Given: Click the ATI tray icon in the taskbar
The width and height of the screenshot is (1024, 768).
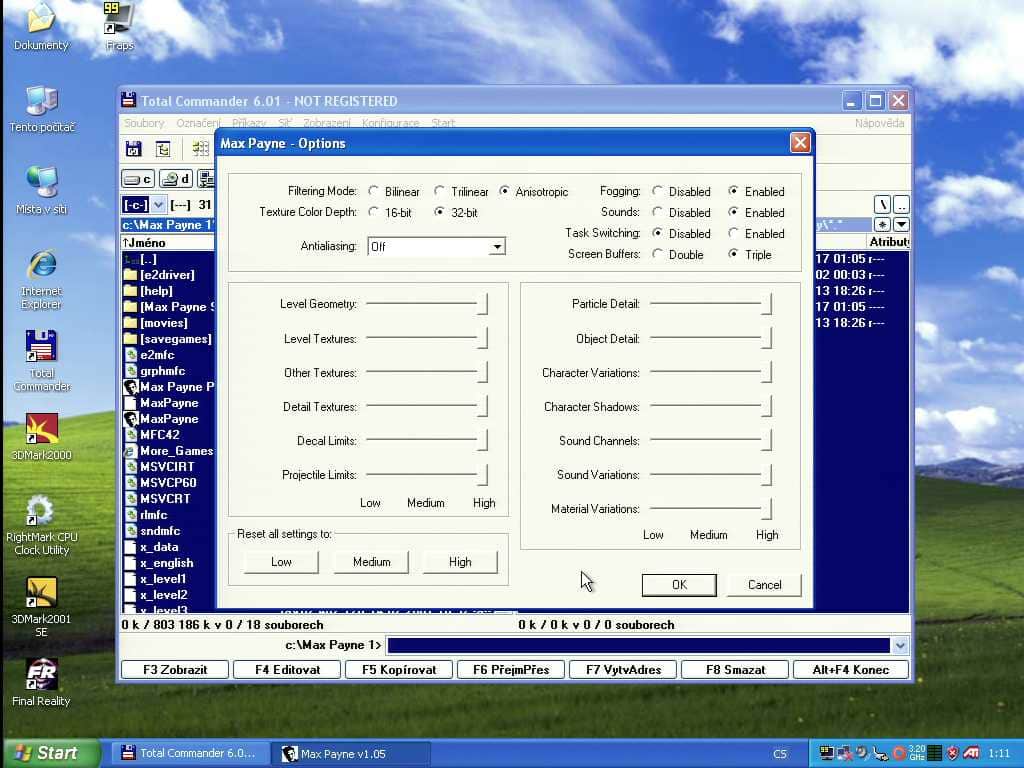Looking at the screenshot, I should [x=971, y=753].
